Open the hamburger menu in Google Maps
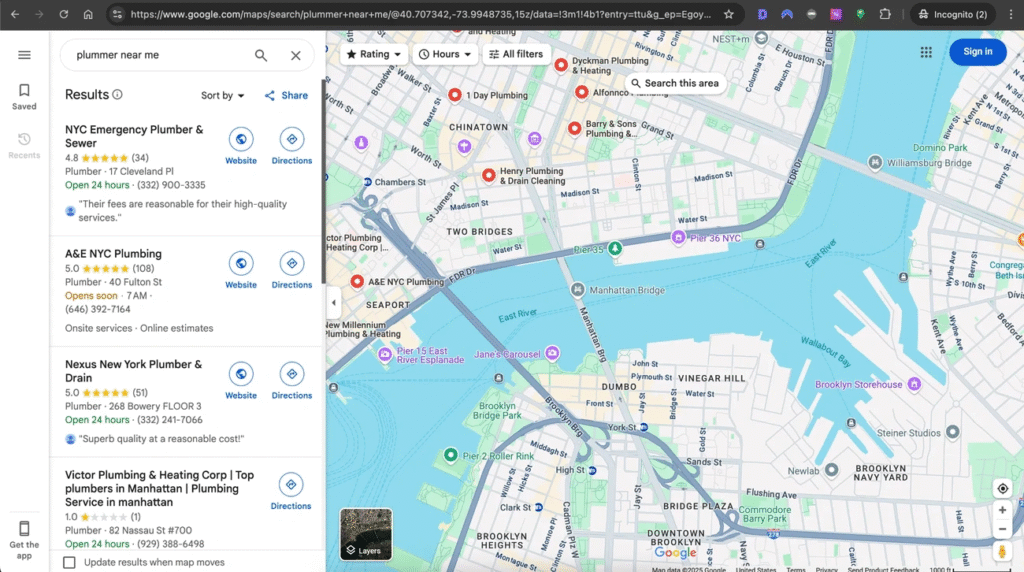 point(24,55)
